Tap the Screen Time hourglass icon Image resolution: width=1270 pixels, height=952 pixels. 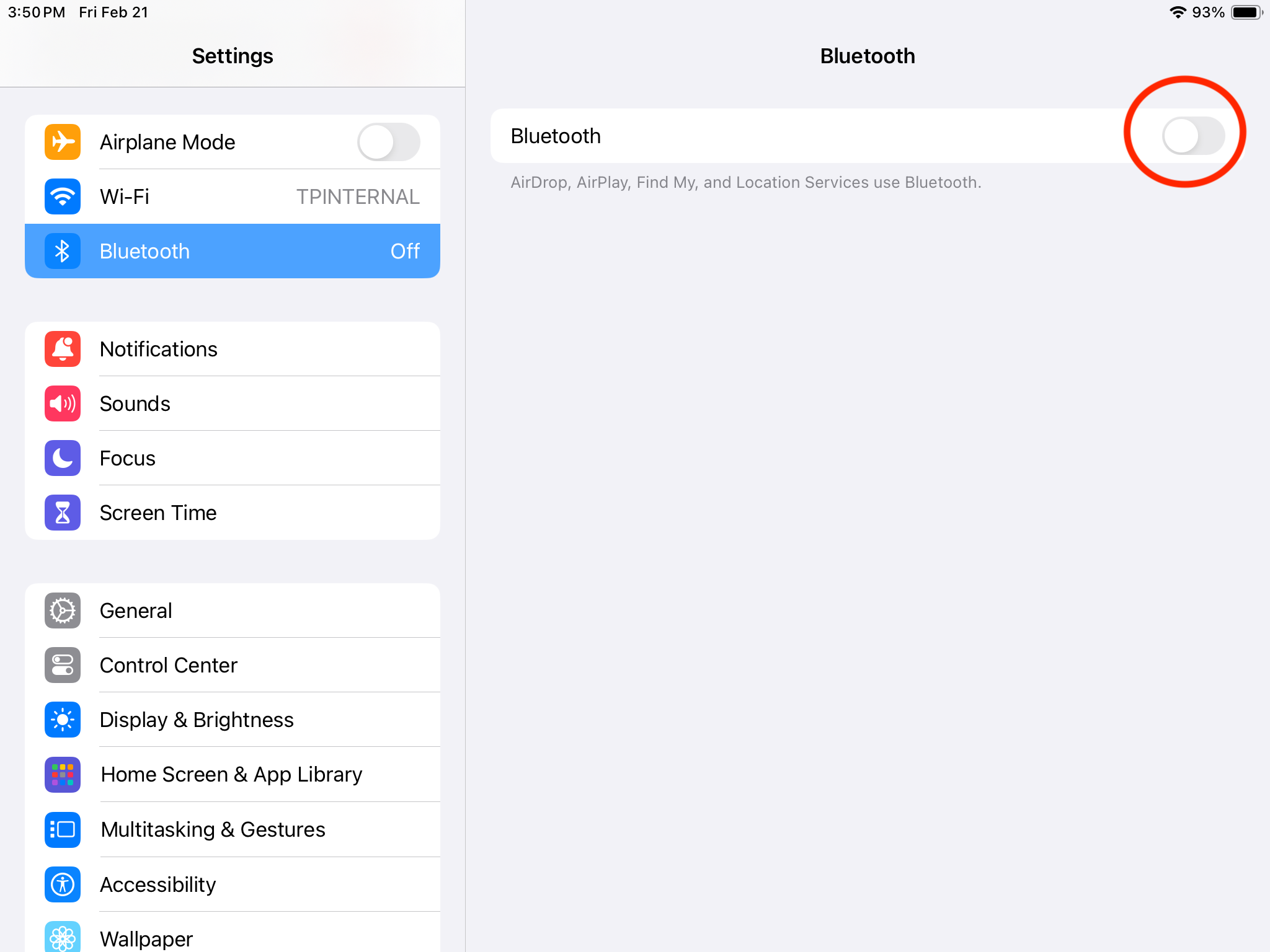click(x=63, y=513)
